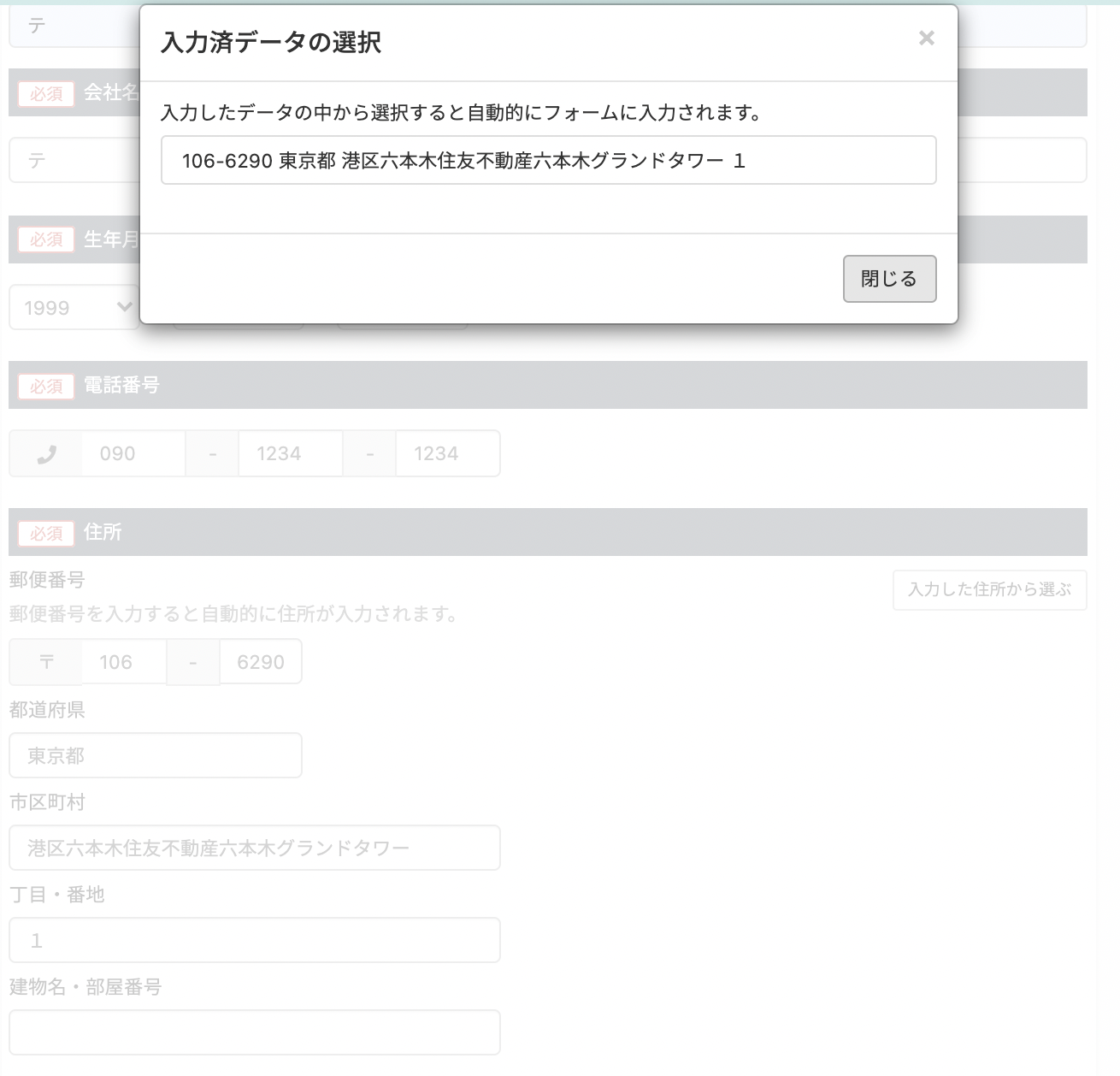Select the saved address 106-6290 東京都 entry

coord(548,160)
